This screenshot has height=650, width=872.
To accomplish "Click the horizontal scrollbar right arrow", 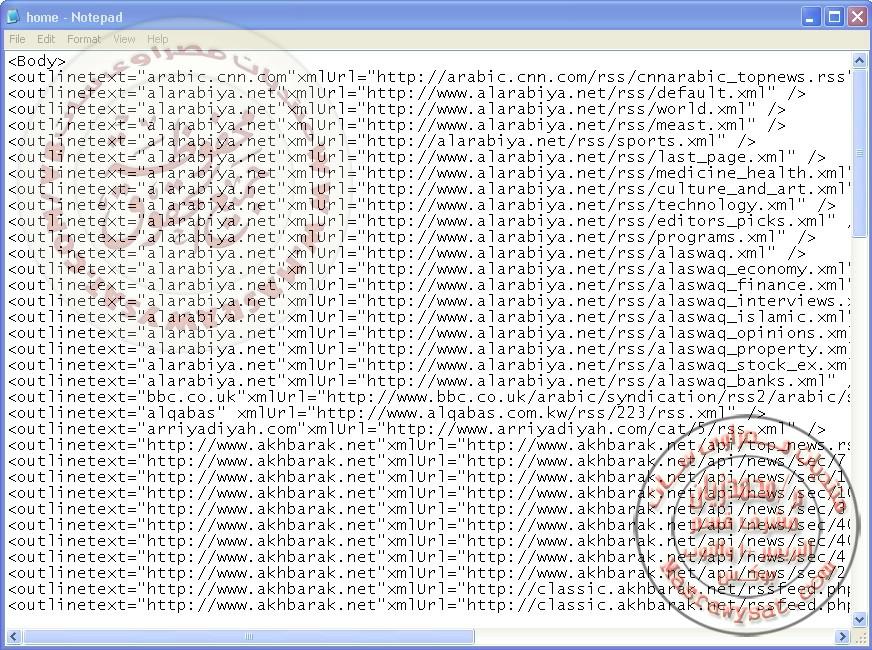I will [x=843, y=636].
